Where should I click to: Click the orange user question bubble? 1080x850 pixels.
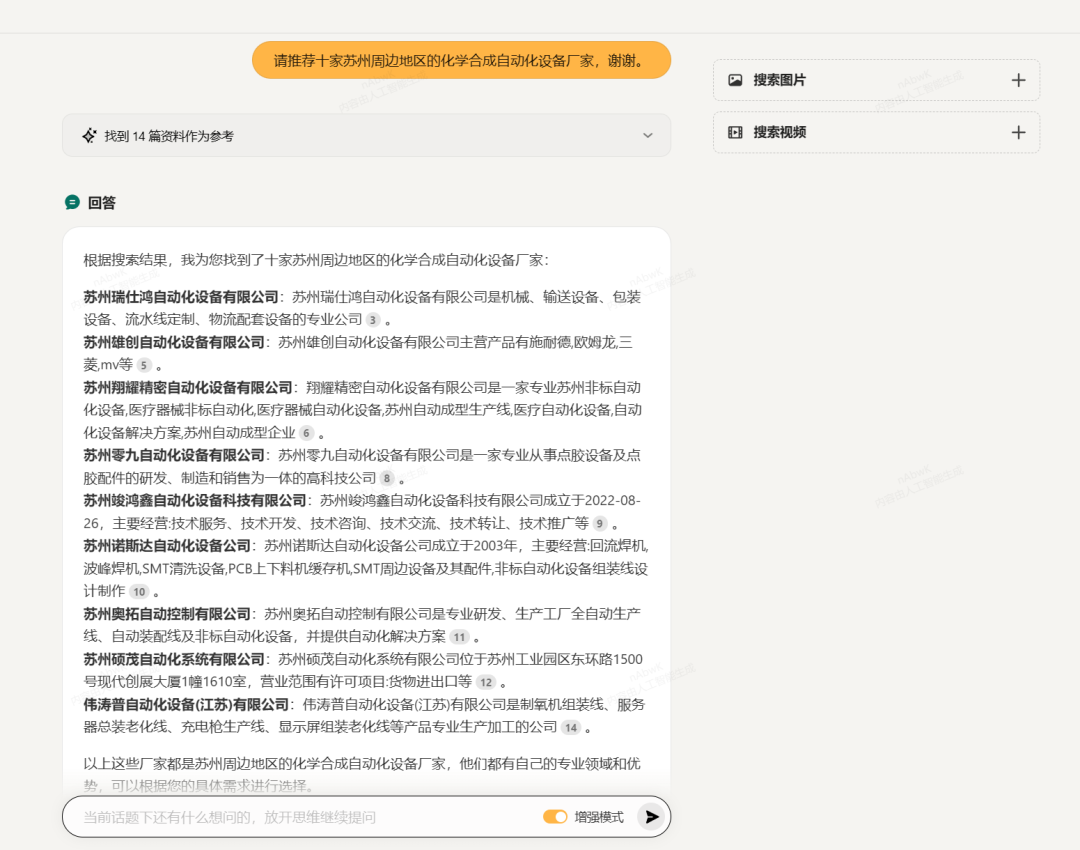(x=461, y=60)
